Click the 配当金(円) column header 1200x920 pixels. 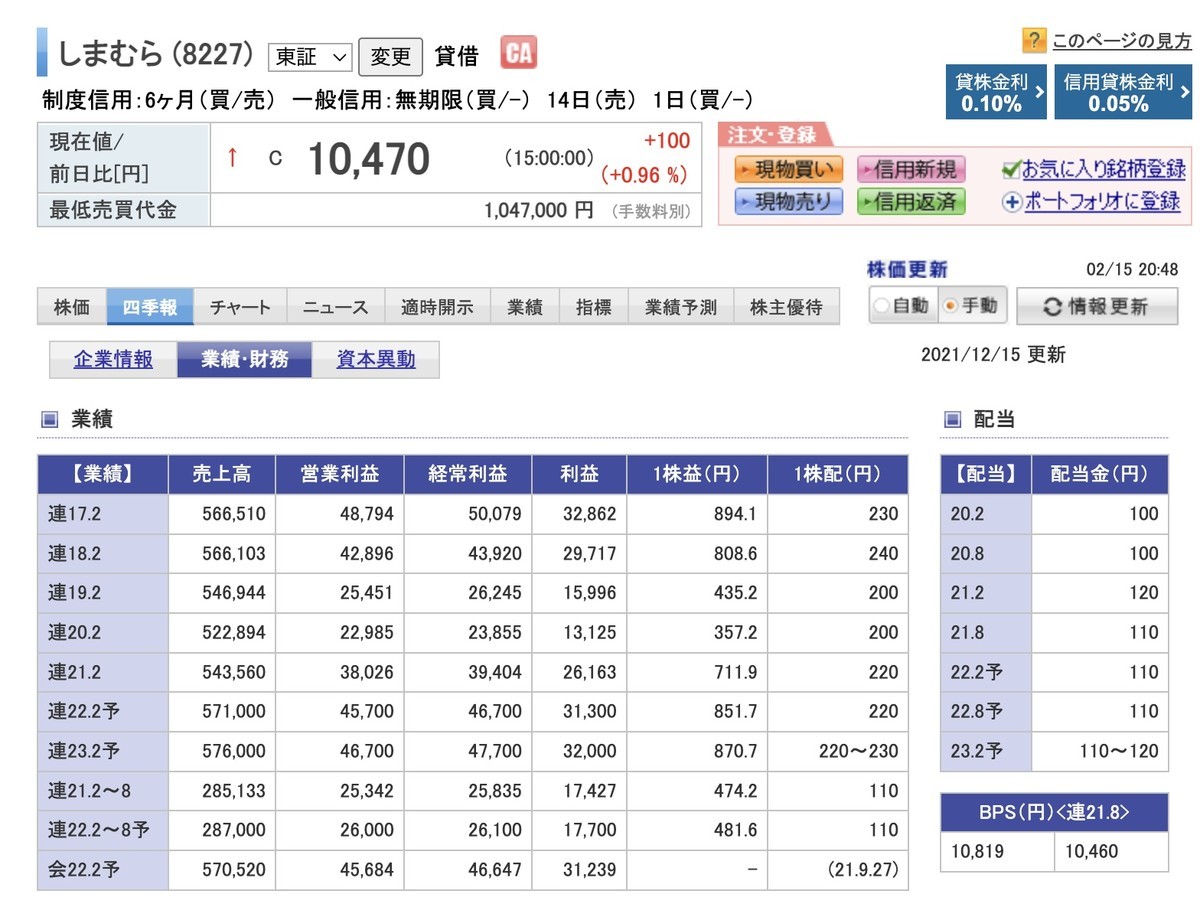[1099, 474]
